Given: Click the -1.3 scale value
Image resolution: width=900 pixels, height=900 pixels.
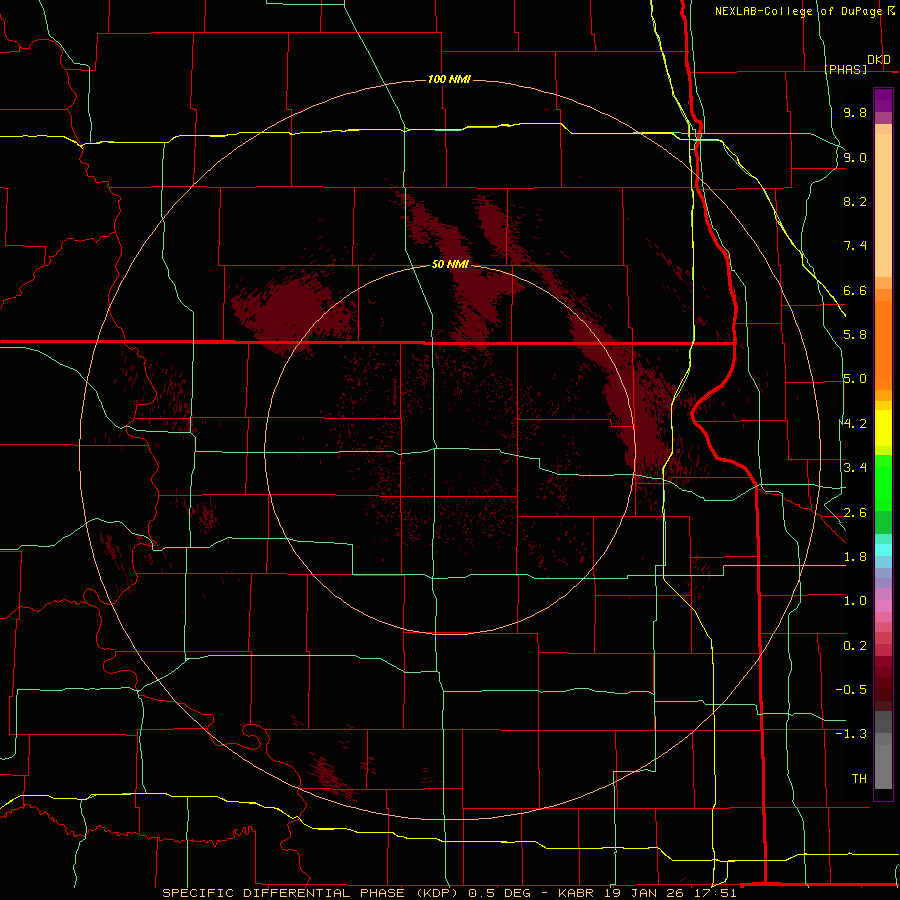Looking at the screenshot, I should [x=851, y=734].
